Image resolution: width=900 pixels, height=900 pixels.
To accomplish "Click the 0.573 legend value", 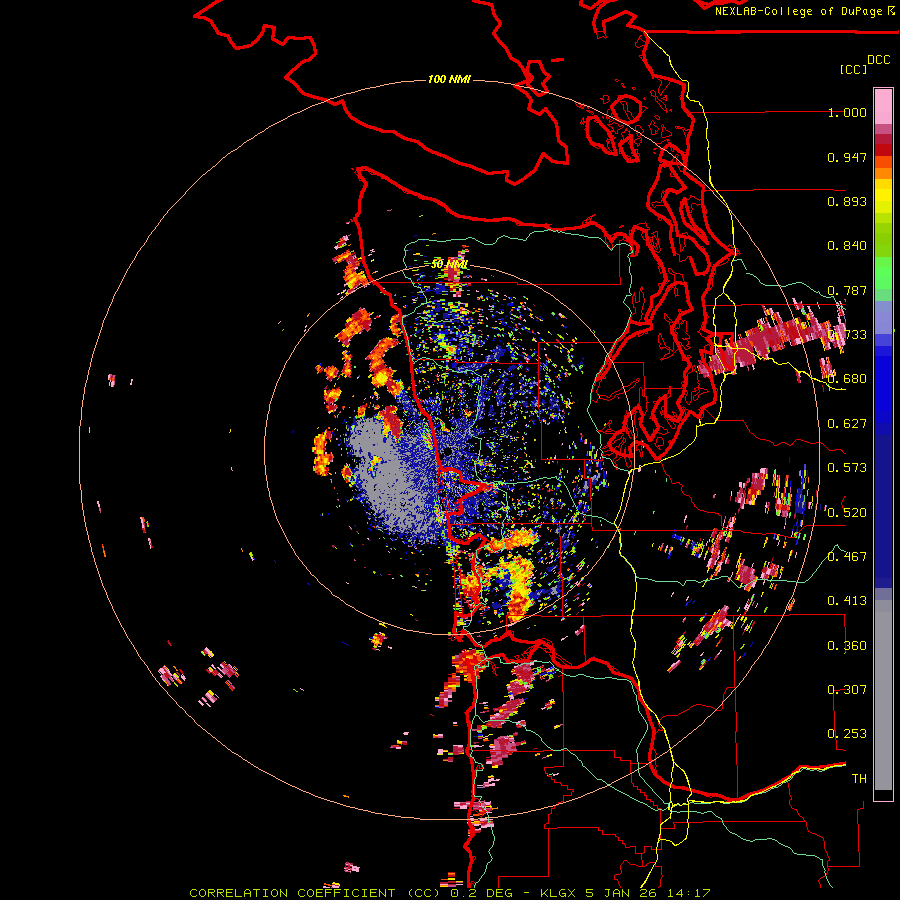I will (847, 468).
